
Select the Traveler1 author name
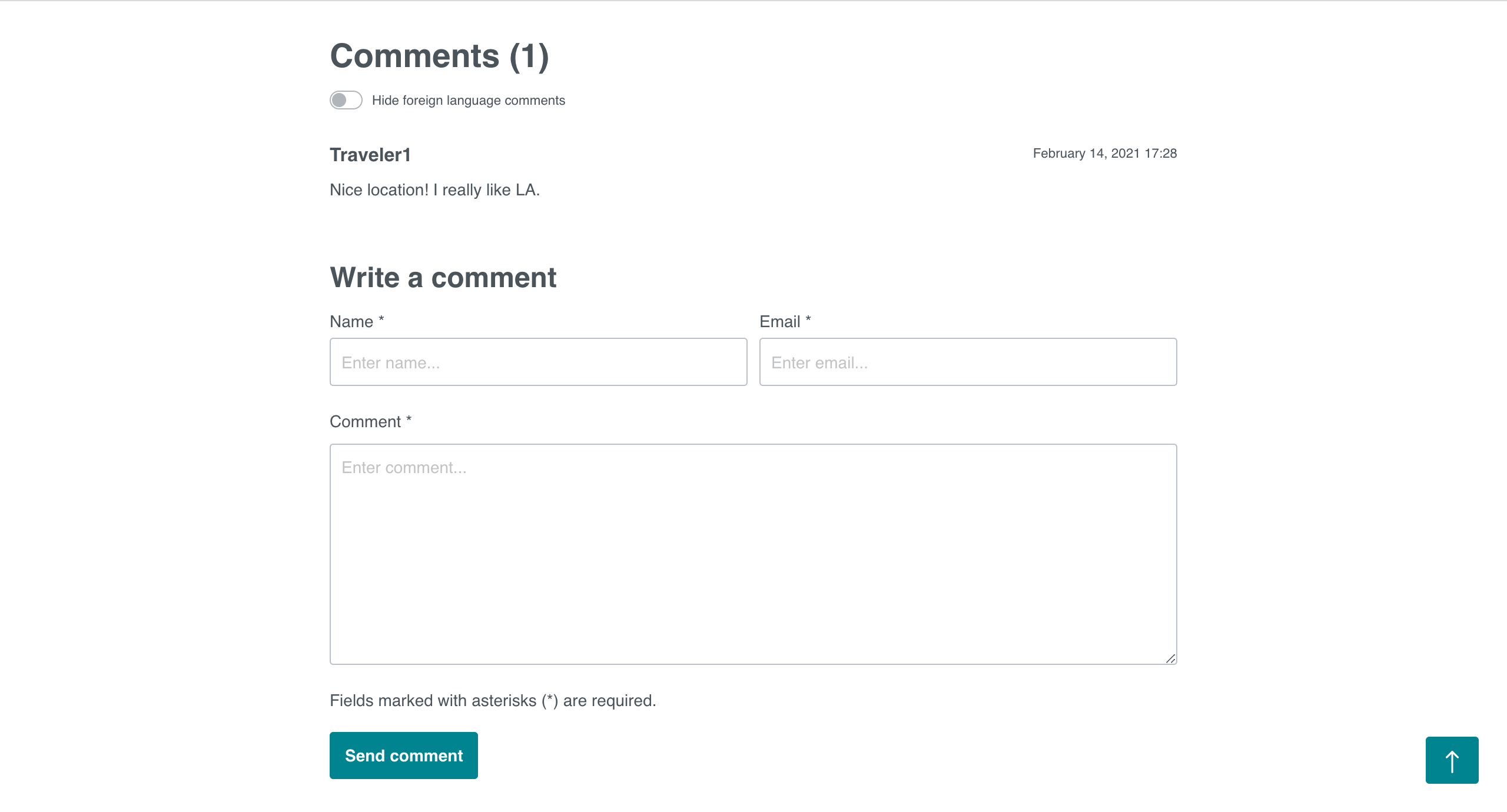click(370, 155)
